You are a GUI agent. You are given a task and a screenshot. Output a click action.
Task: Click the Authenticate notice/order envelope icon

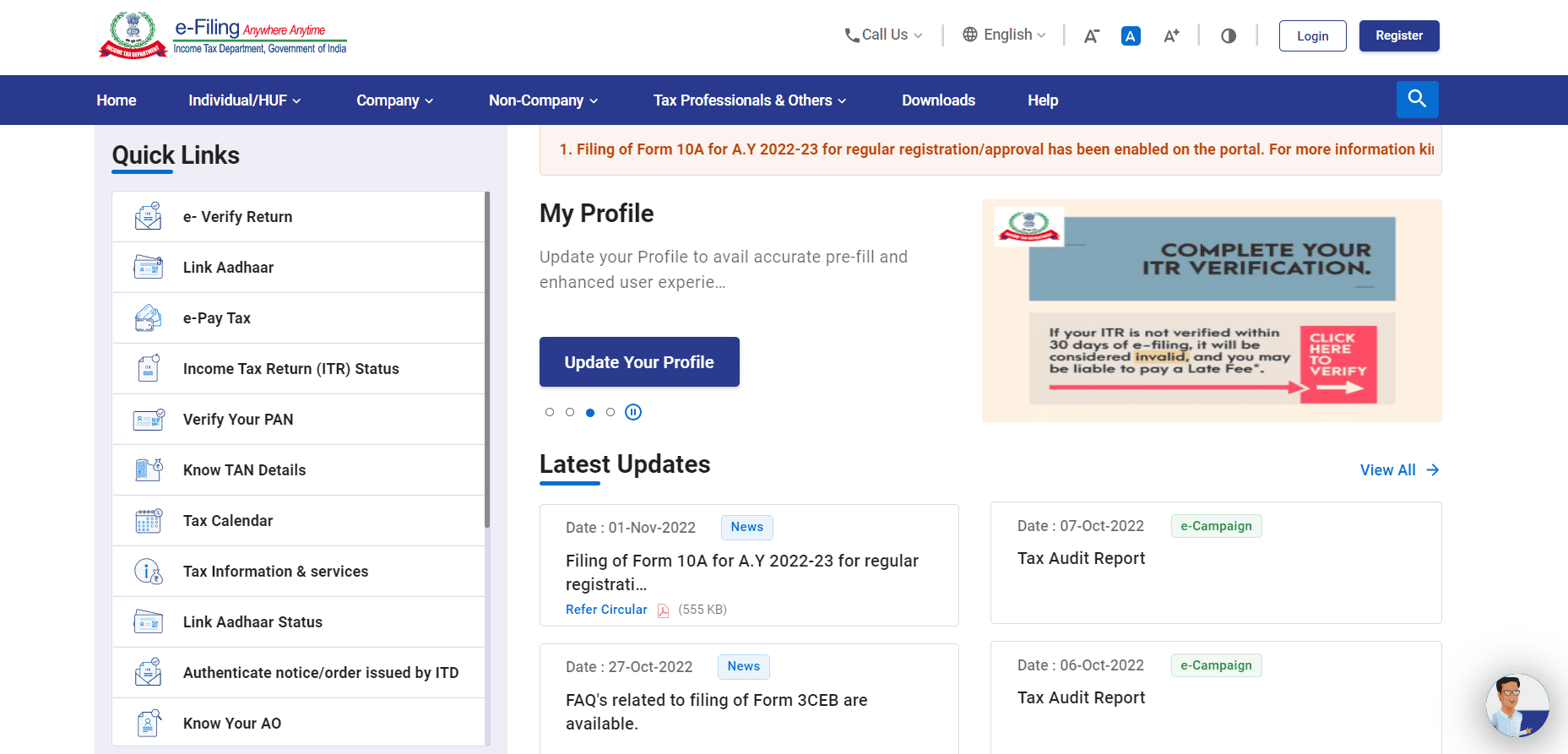coord(148,672)
